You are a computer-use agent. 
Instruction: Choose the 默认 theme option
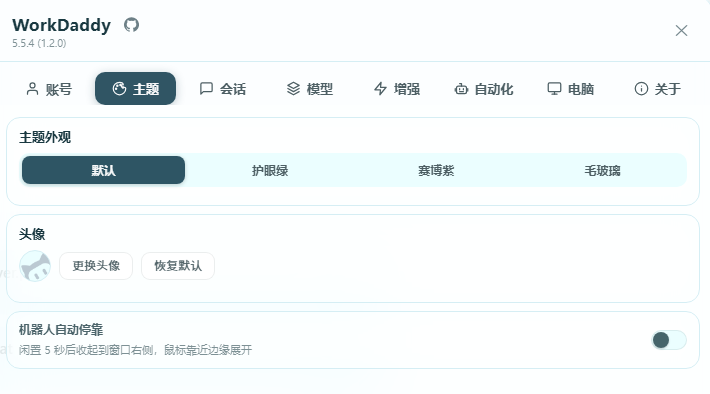(103, 170)
